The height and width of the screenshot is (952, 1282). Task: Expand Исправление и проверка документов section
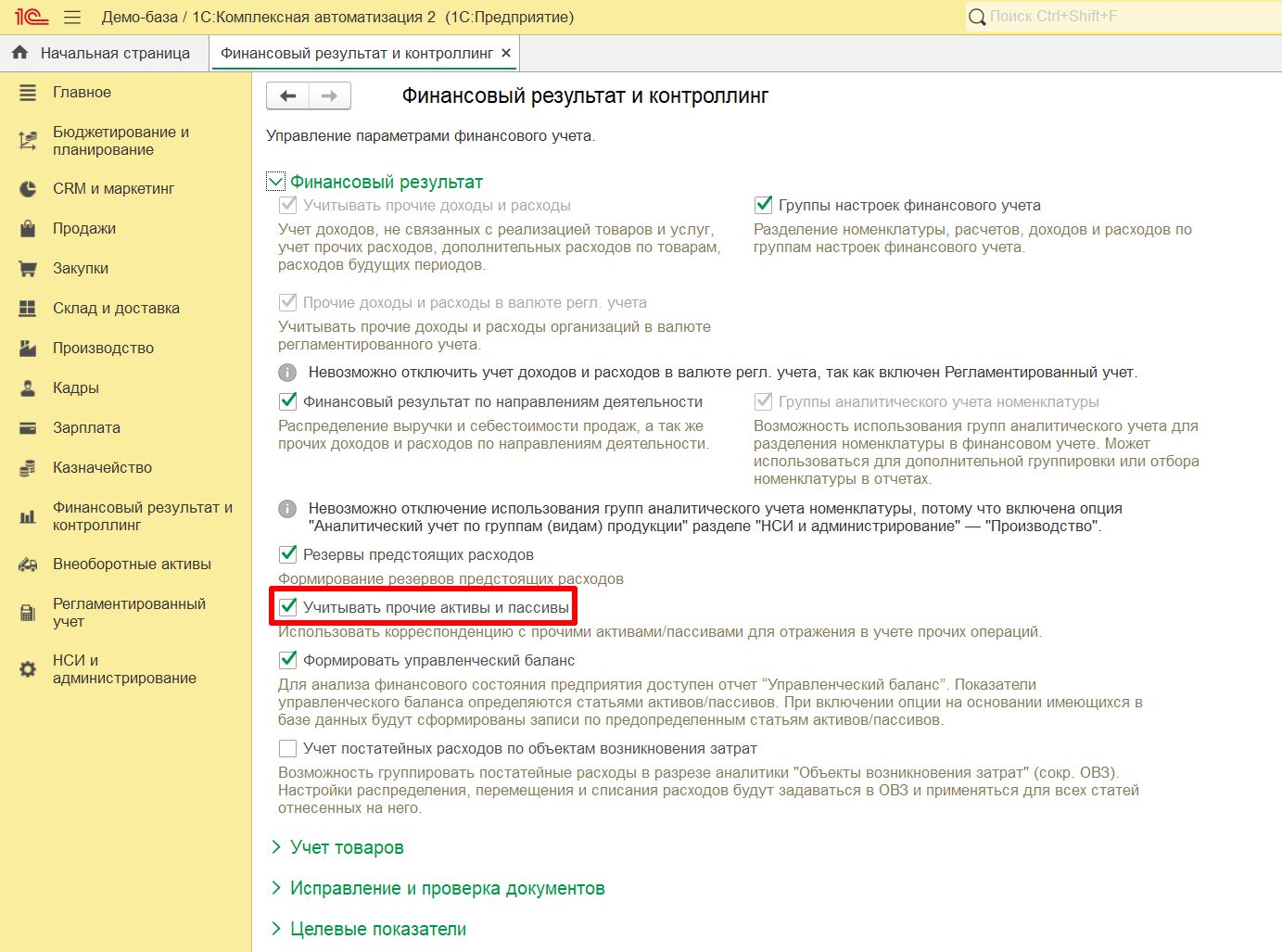tap(447, 888)
